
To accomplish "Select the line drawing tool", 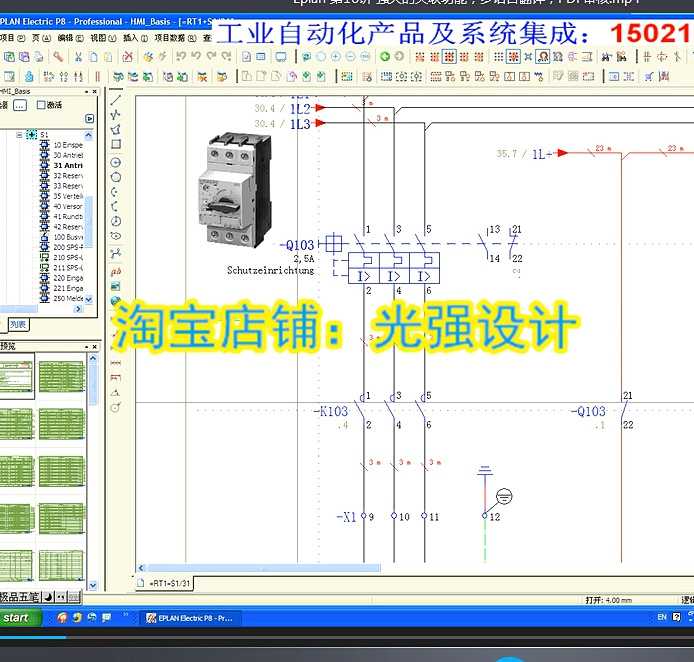I will pyautogui.click(x=116, y=100).
